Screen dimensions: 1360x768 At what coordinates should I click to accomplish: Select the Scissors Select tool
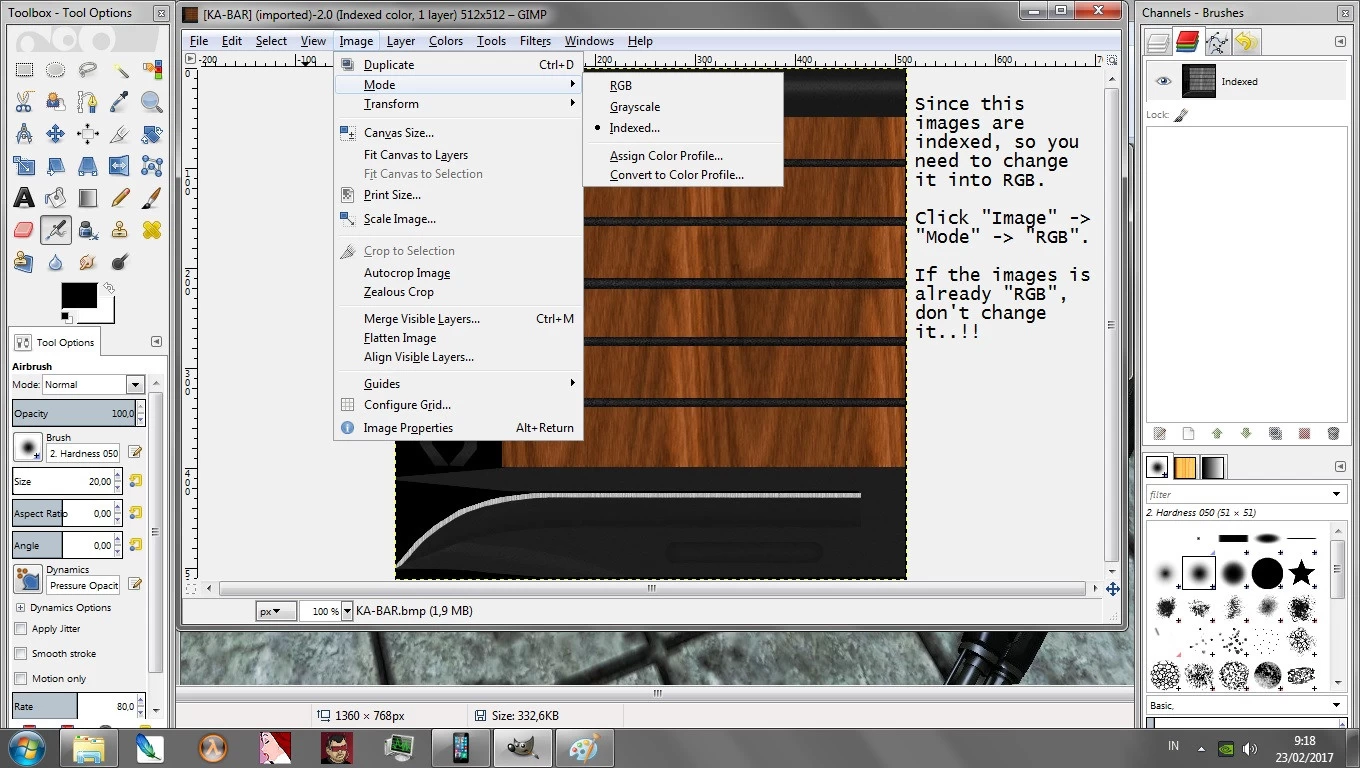click(x=24, y=102)
